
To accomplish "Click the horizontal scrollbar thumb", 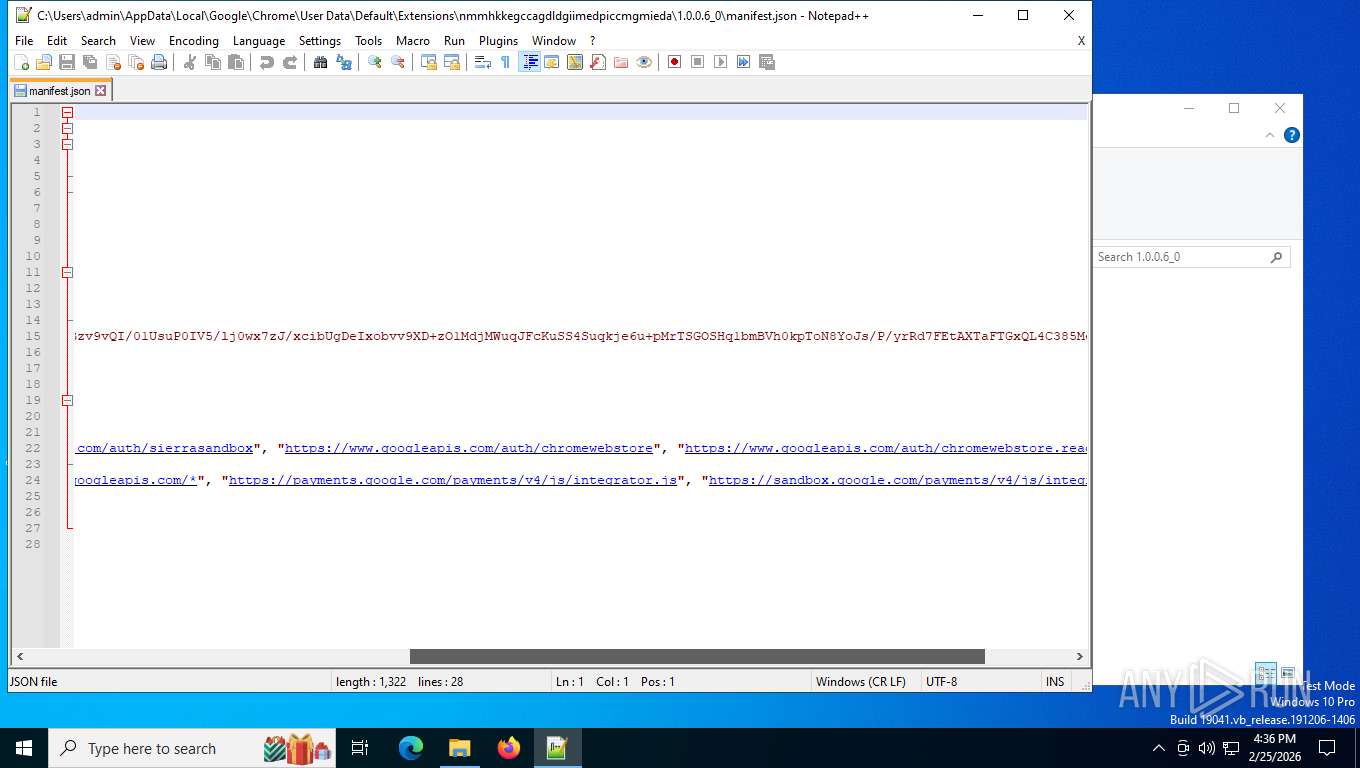I will [697, 657].
